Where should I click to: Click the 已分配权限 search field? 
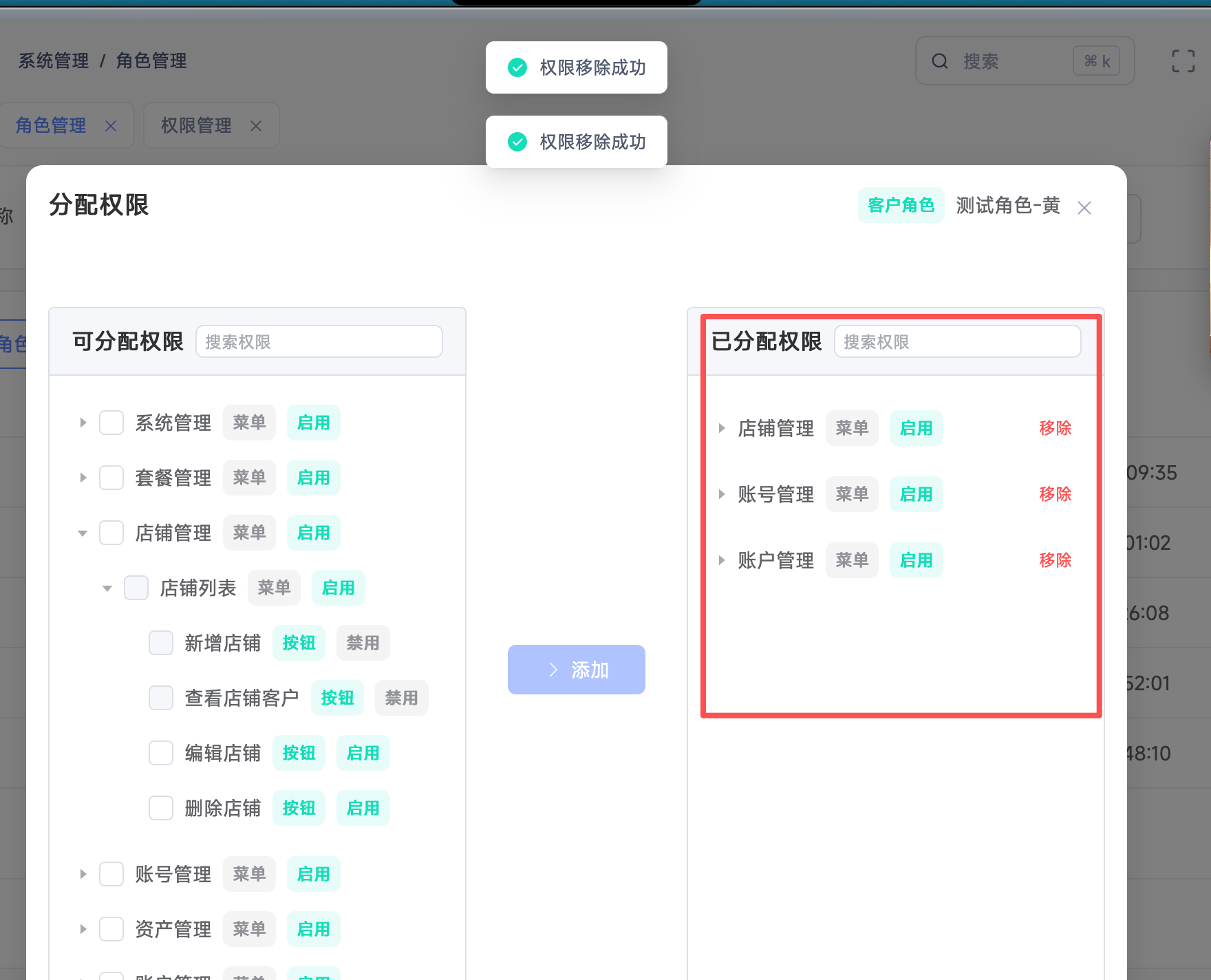(x=957, y=342)
